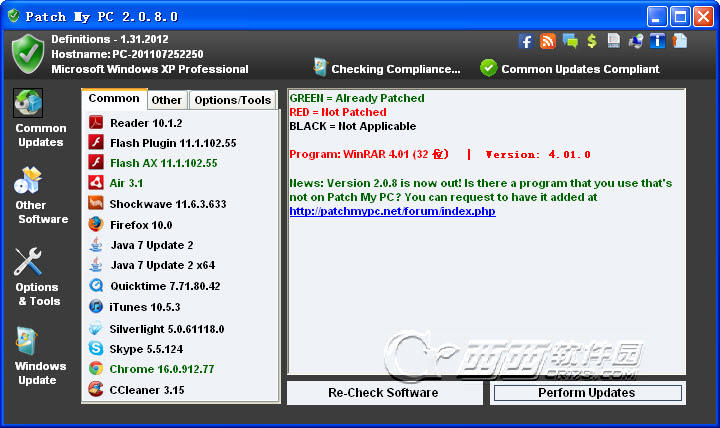This screenshot has height=428, width=720.
Task: Maximize the Patch My PC window
Action: coord(680,17)
